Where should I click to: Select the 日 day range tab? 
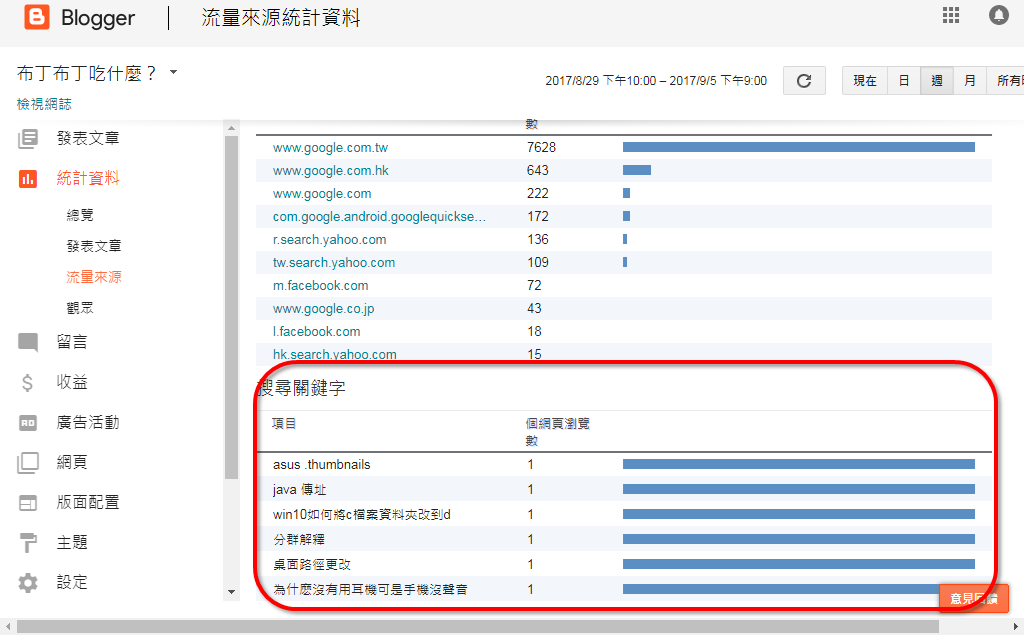coord(904,80)
